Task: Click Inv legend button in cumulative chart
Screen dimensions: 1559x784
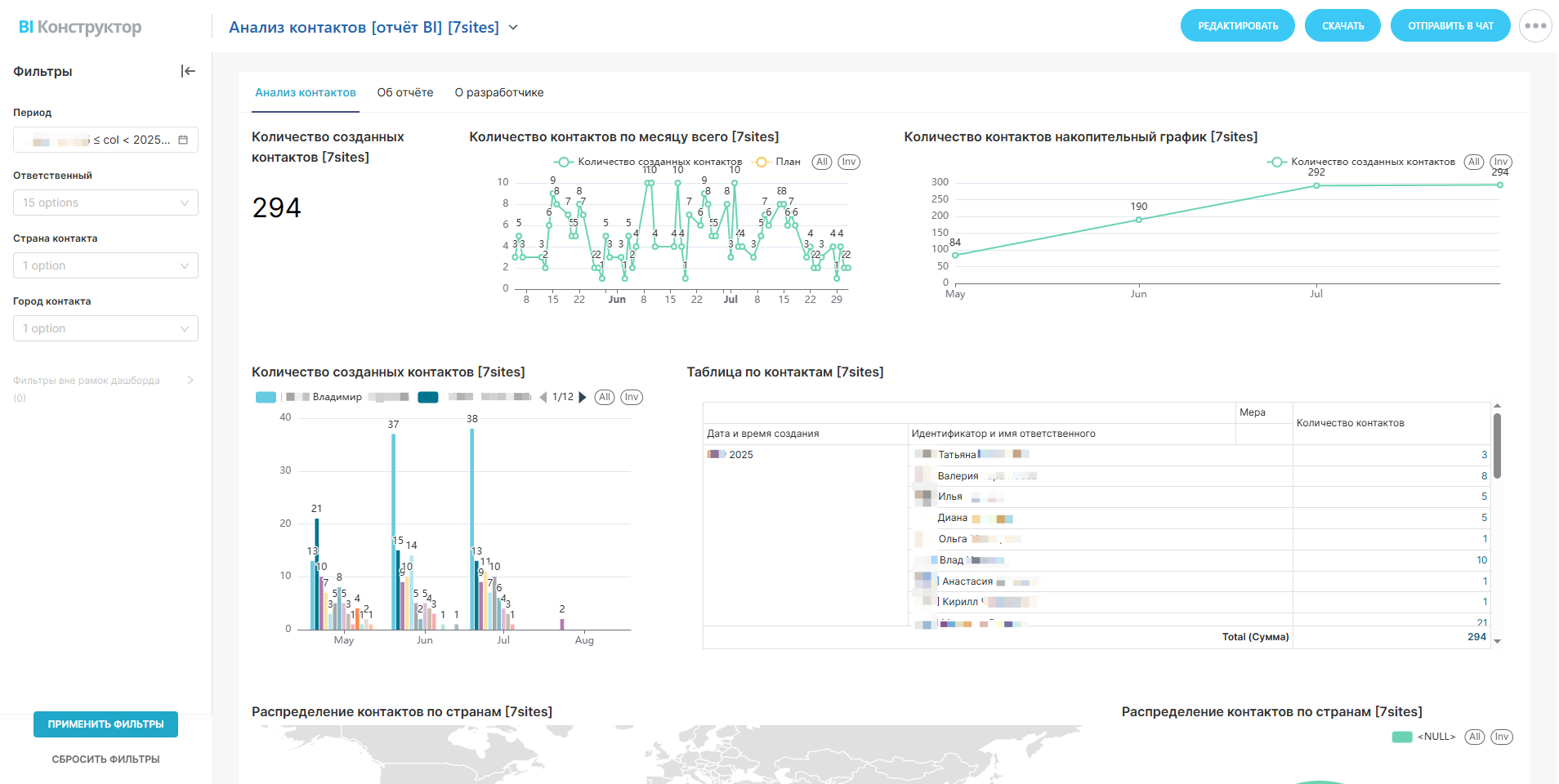Action: [1501, 162]
